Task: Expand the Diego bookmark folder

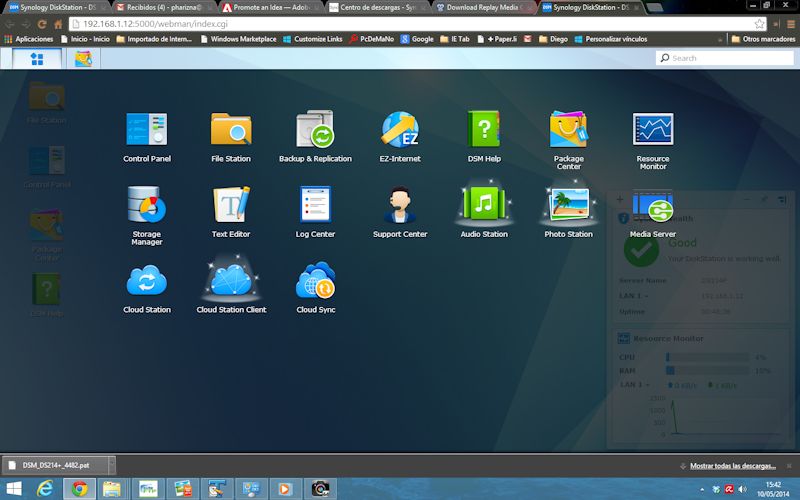Action: coord(553,39)
